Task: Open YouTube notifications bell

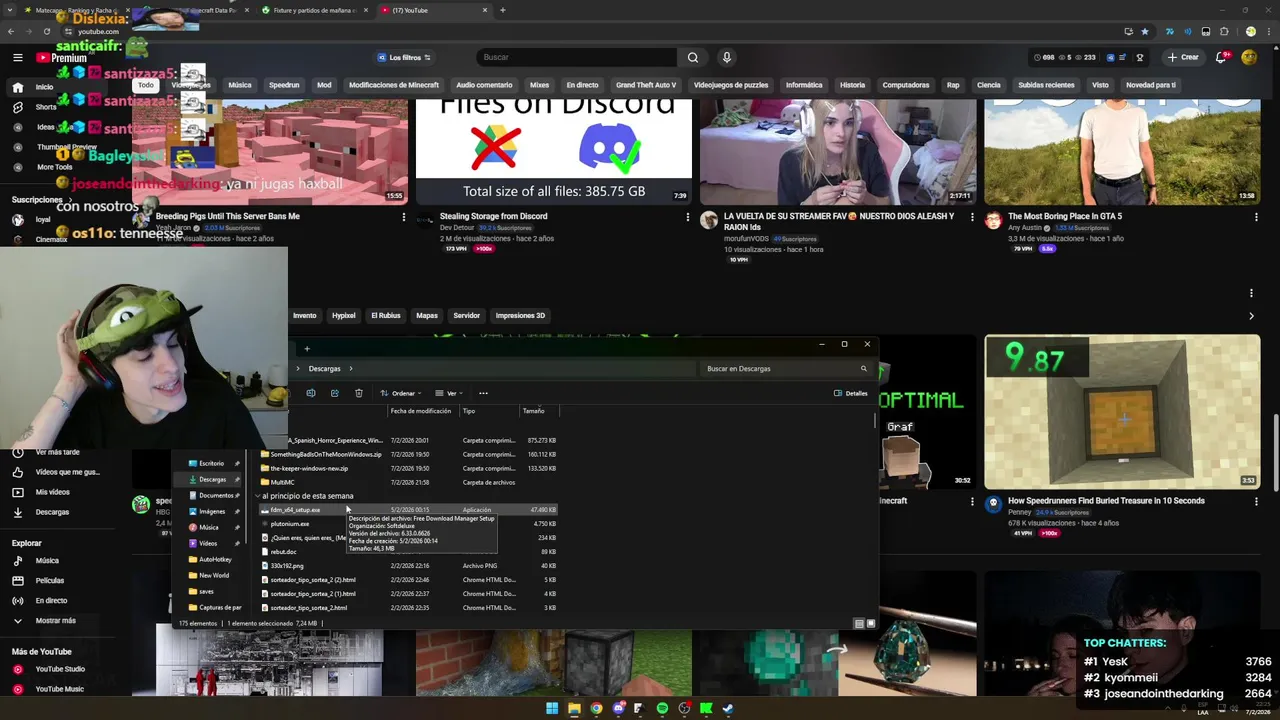Action: (x=1221, y=57)
